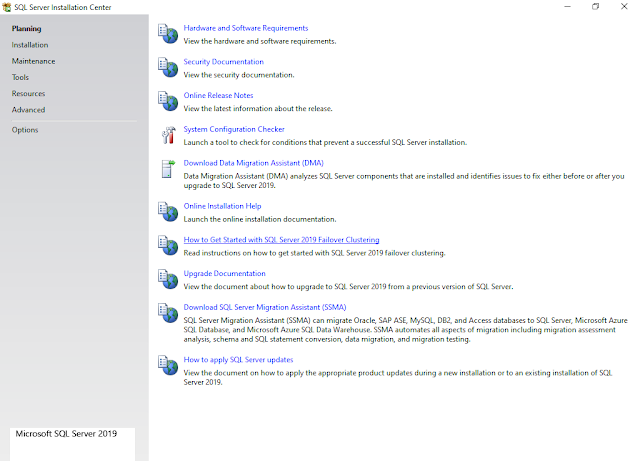Click the 'Read instructions on how to get started' description
Screen dimensions: 640x461
point(314,253)
